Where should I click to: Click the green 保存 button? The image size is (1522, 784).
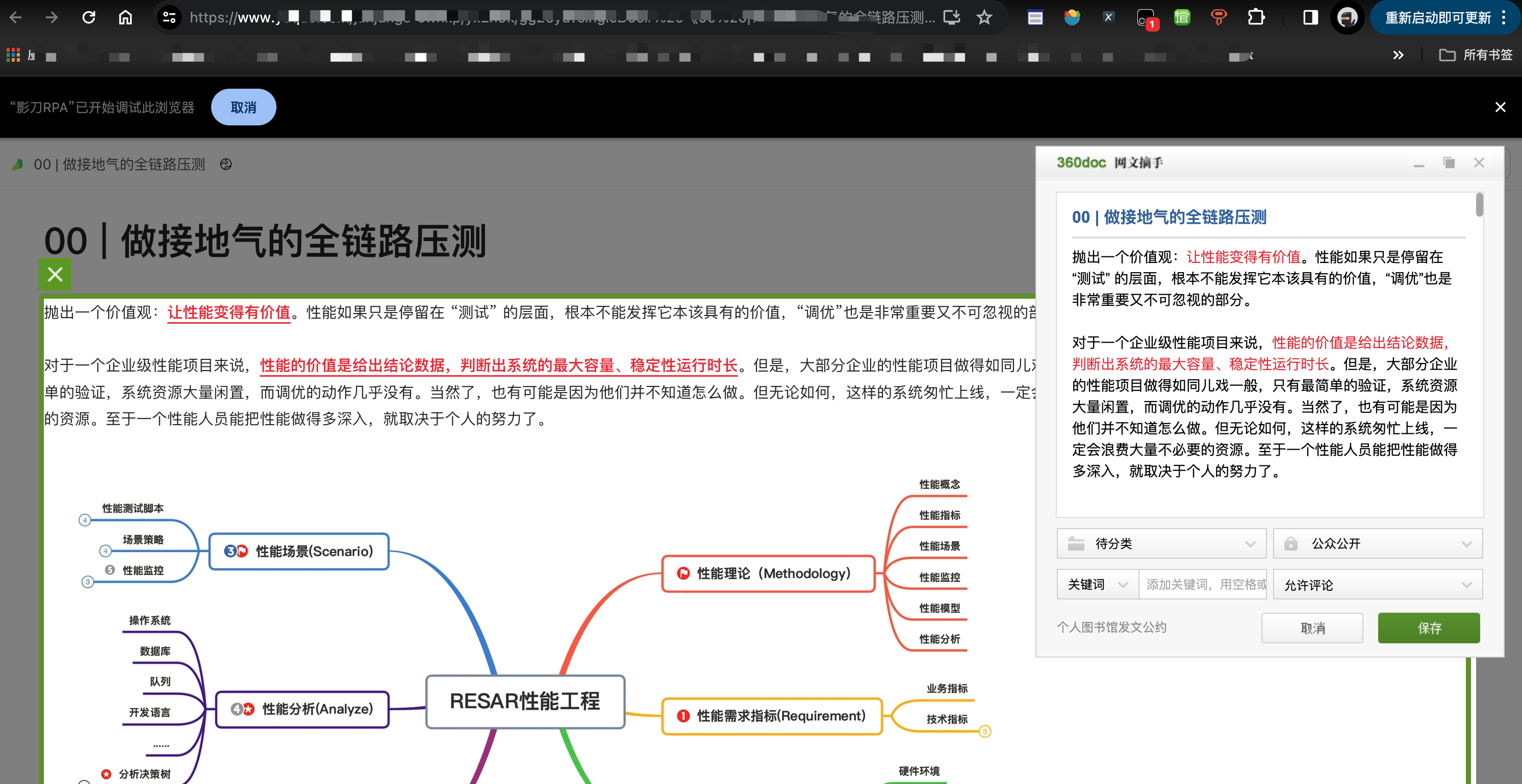1429,628
